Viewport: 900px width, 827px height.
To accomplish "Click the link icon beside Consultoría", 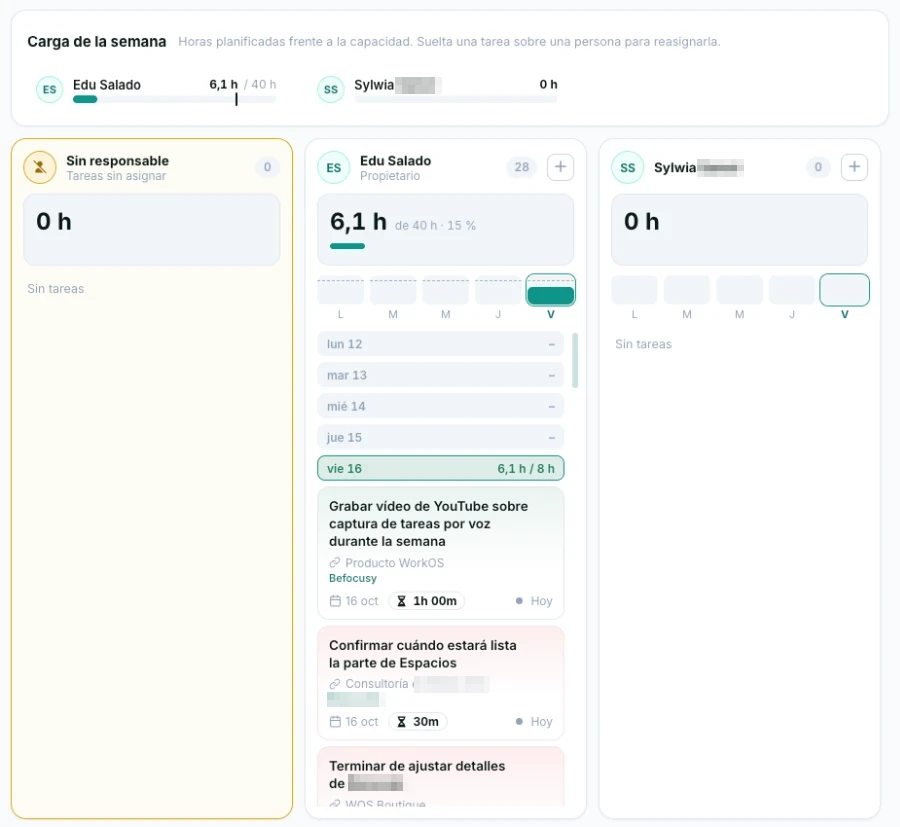I will 335,684.
